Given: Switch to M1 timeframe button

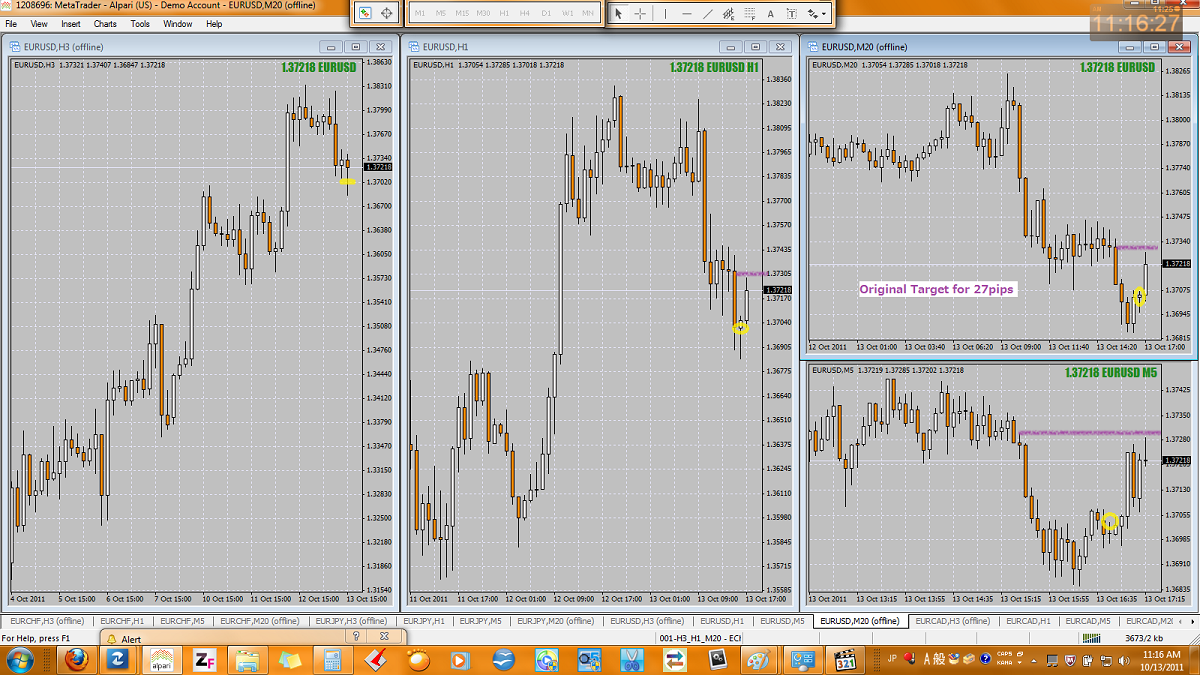Looking at the screenshot, I should pyautogui.click(x=419, y=14).
